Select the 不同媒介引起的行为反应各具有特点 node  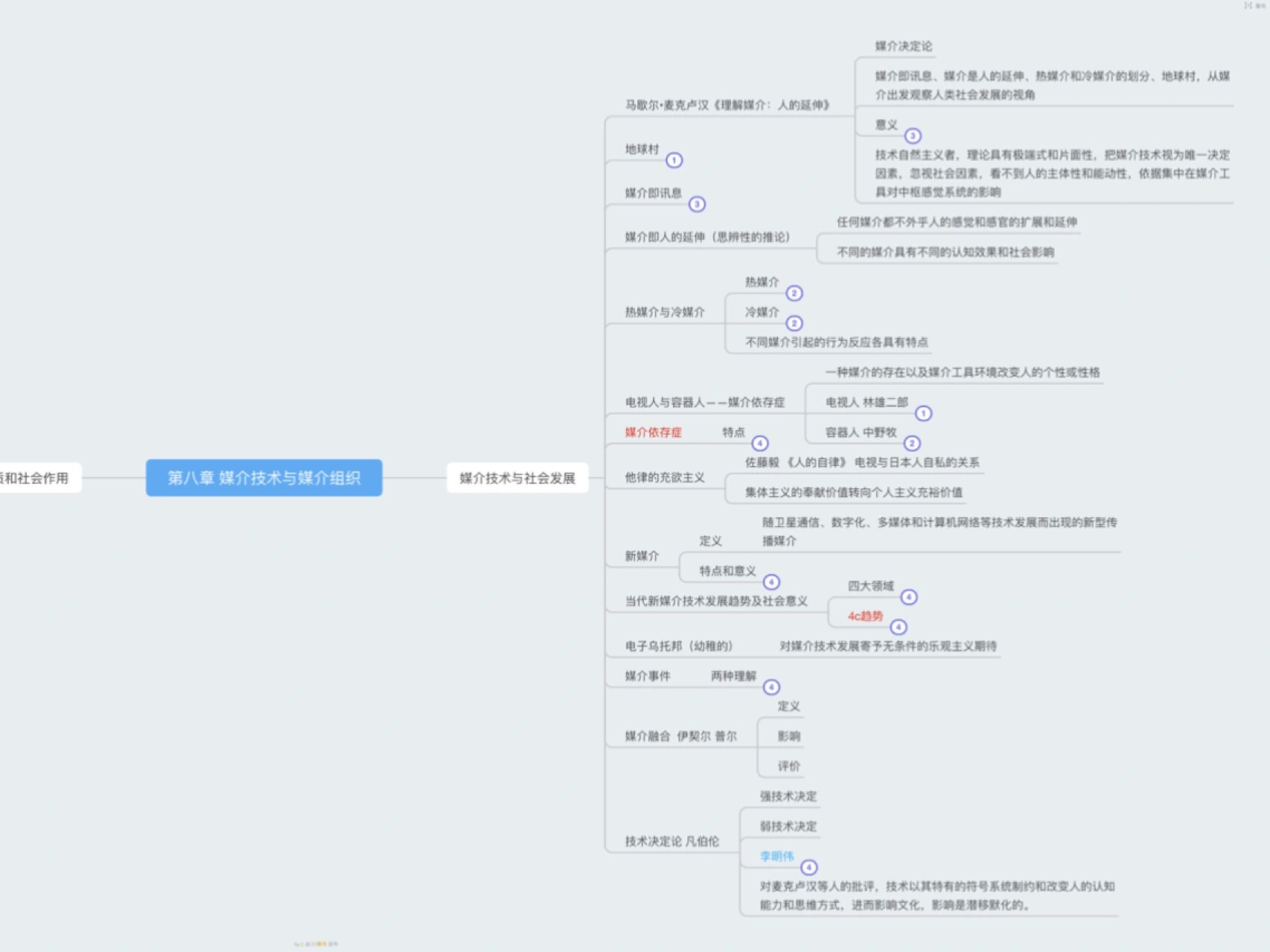[837, 342]
